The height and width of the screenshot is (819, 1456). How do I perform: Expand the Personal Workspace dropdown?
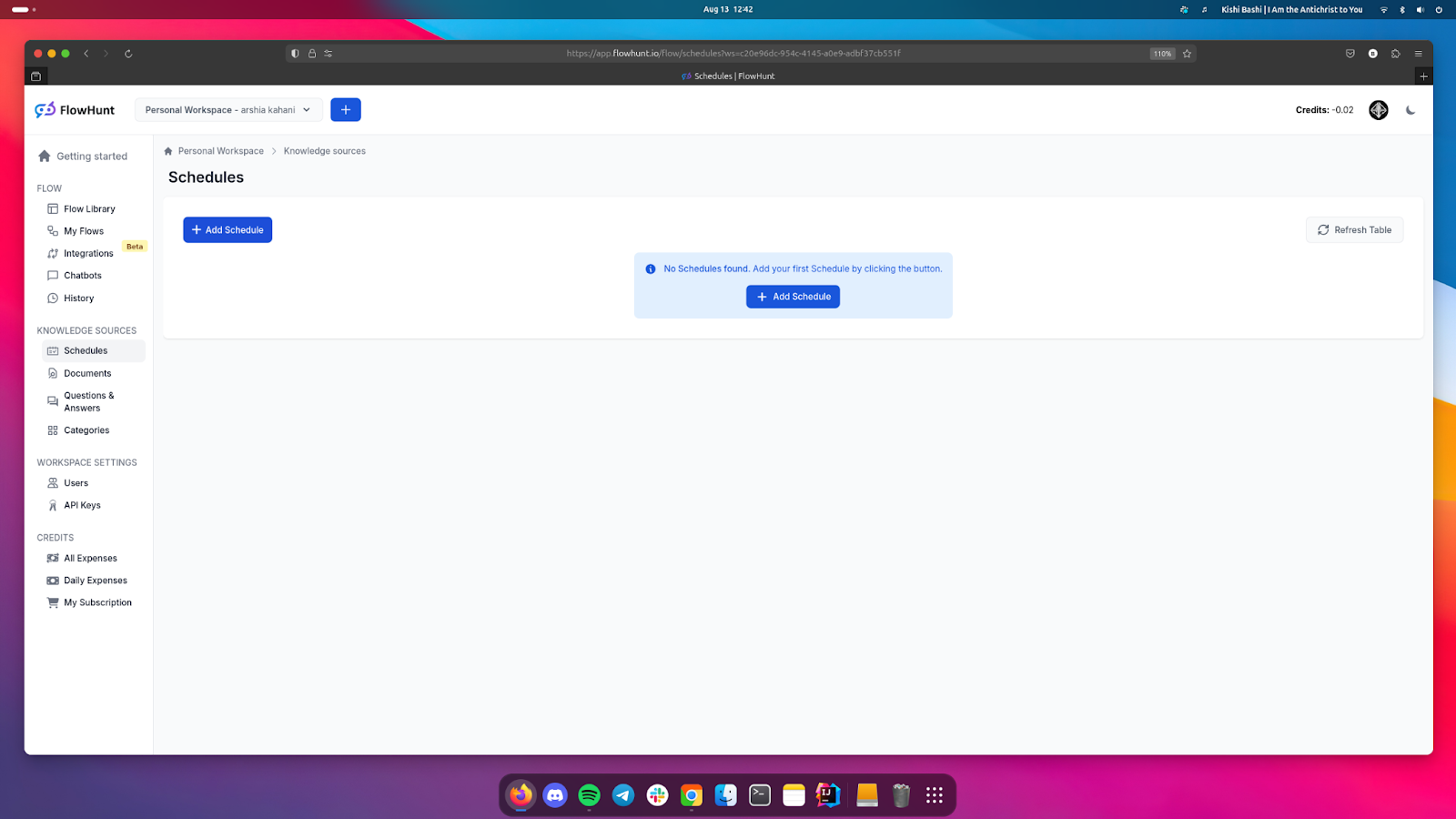227,110
